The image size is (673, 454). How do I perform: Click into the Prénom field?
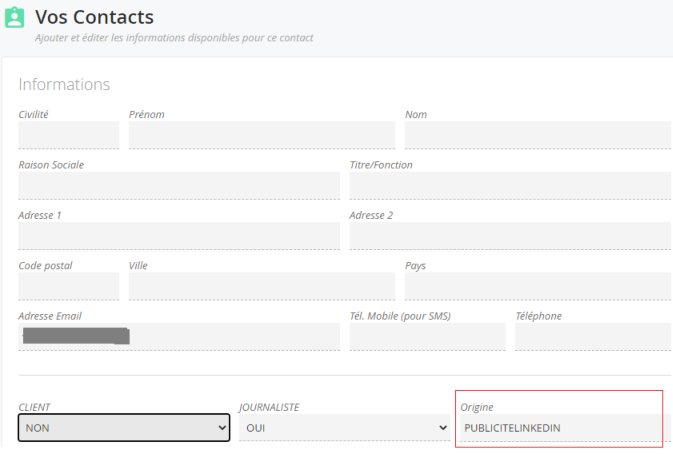pyautogui.click(x=261, y=135)
